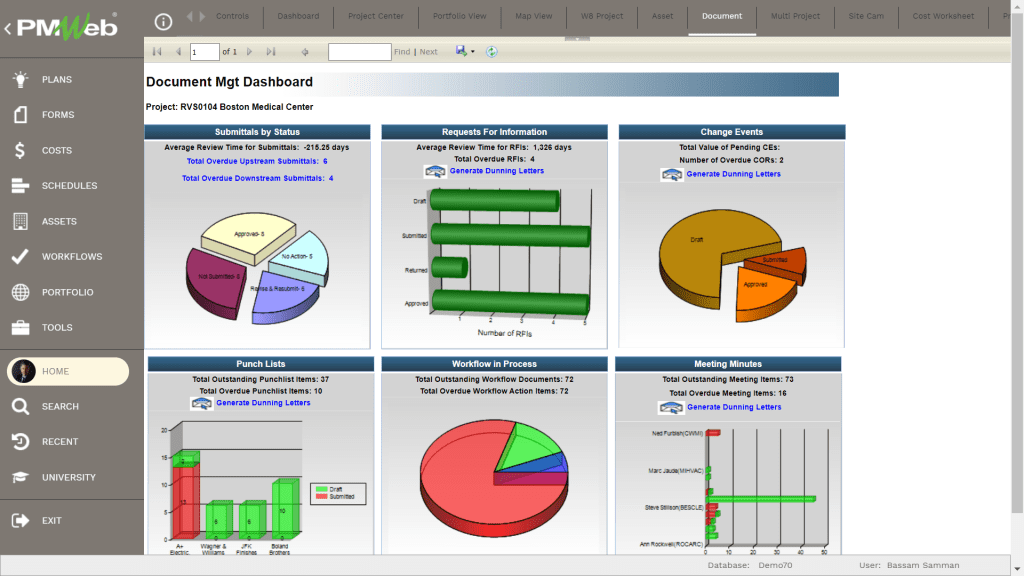
Task: Open the Portfolio globe menu
Action: [x=21, y=292]
